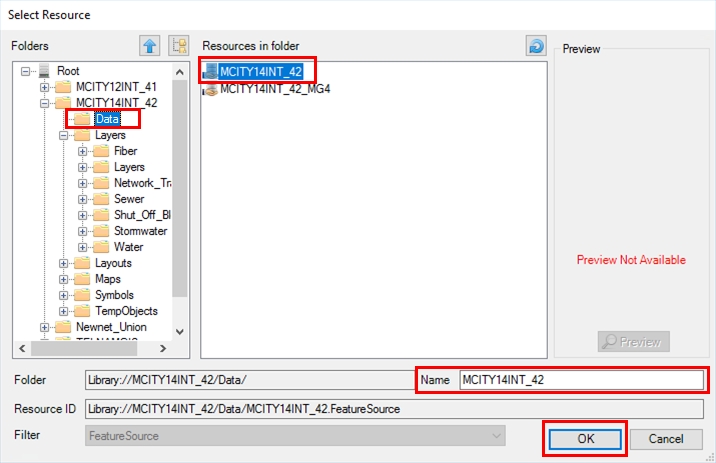Click the folder tree icon button beside Folders
The image size is (716, 463).
click(179, 45)
